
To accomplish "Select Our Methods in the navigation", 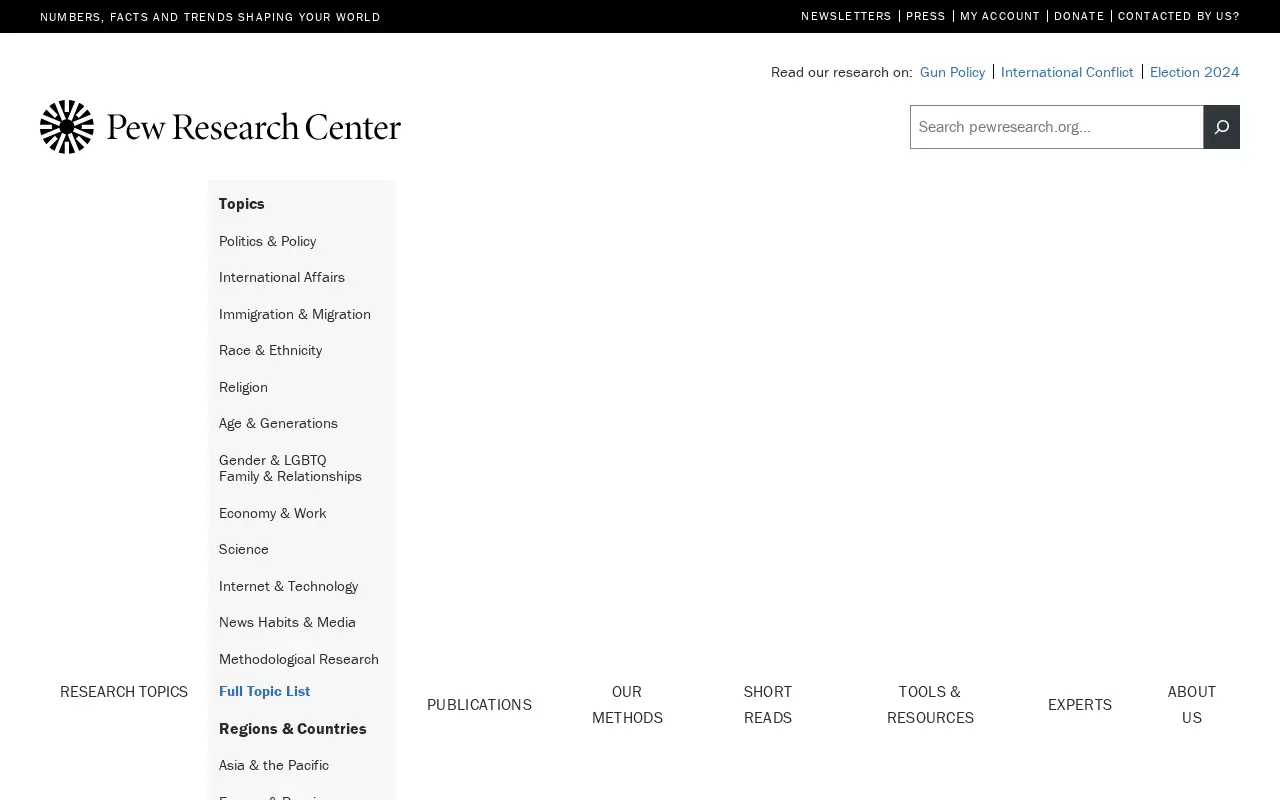I will (627, 705).
